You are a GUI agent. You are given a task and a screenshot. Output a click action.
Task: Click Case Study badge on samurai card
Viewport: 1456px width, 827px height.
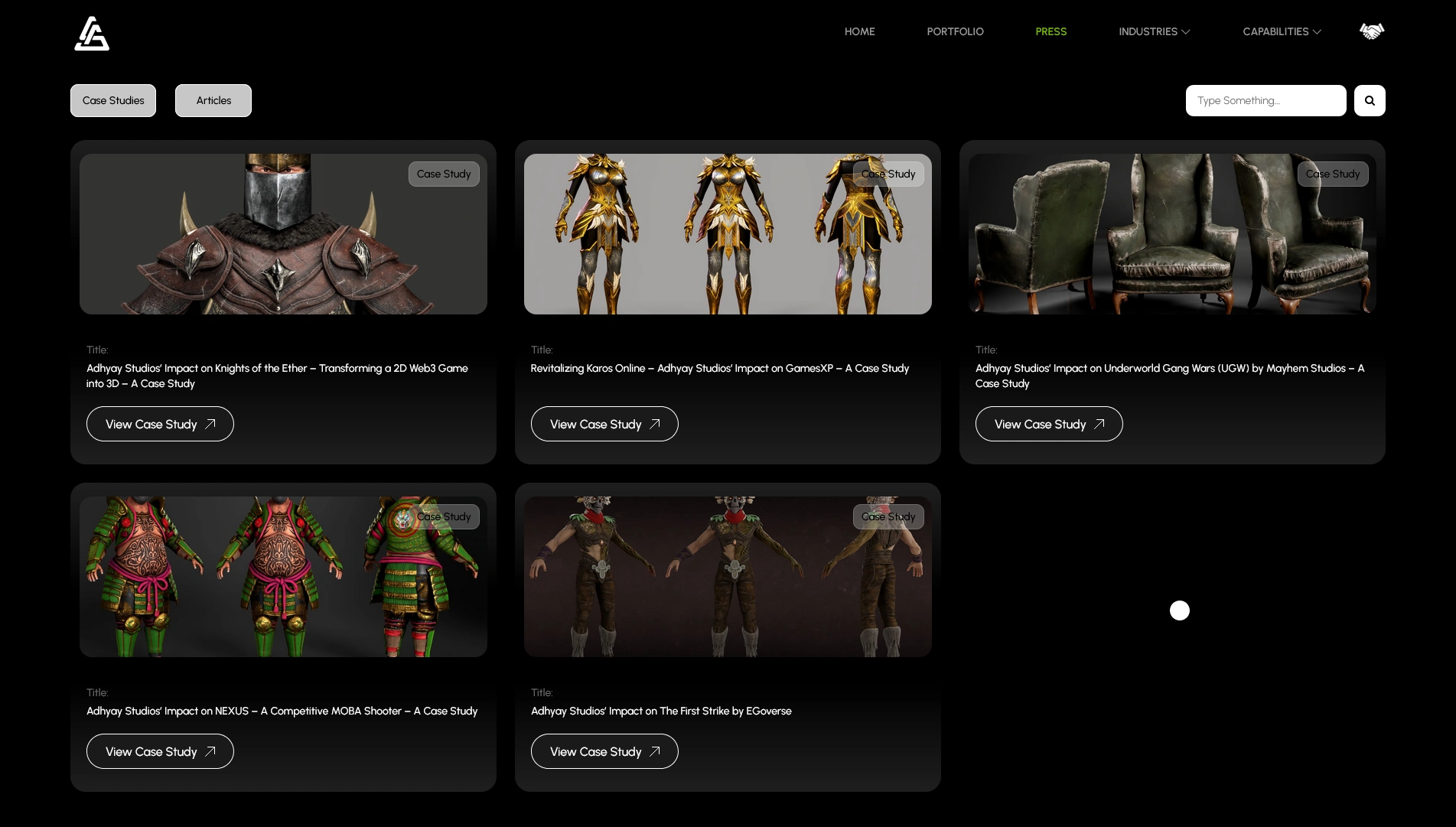tap(444, 516)
